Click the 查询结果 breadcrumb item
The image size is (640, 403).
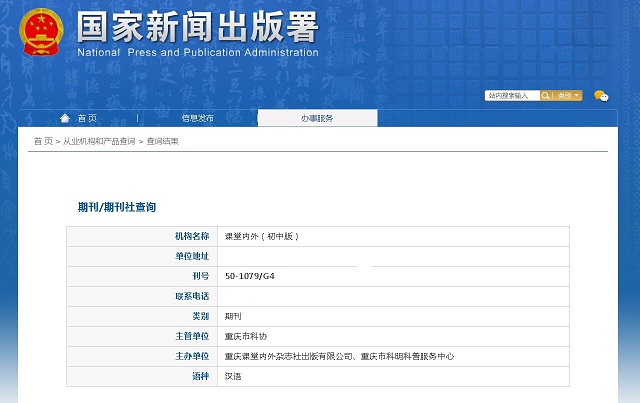163,142
